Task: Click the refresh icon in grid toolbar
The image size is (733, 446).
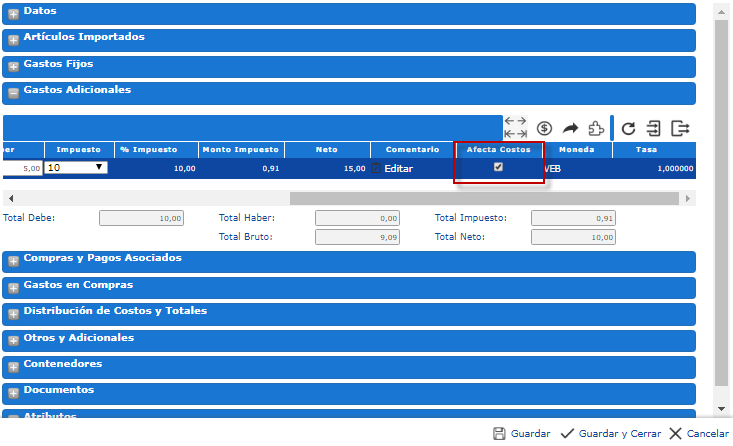Action: (628, 128)
